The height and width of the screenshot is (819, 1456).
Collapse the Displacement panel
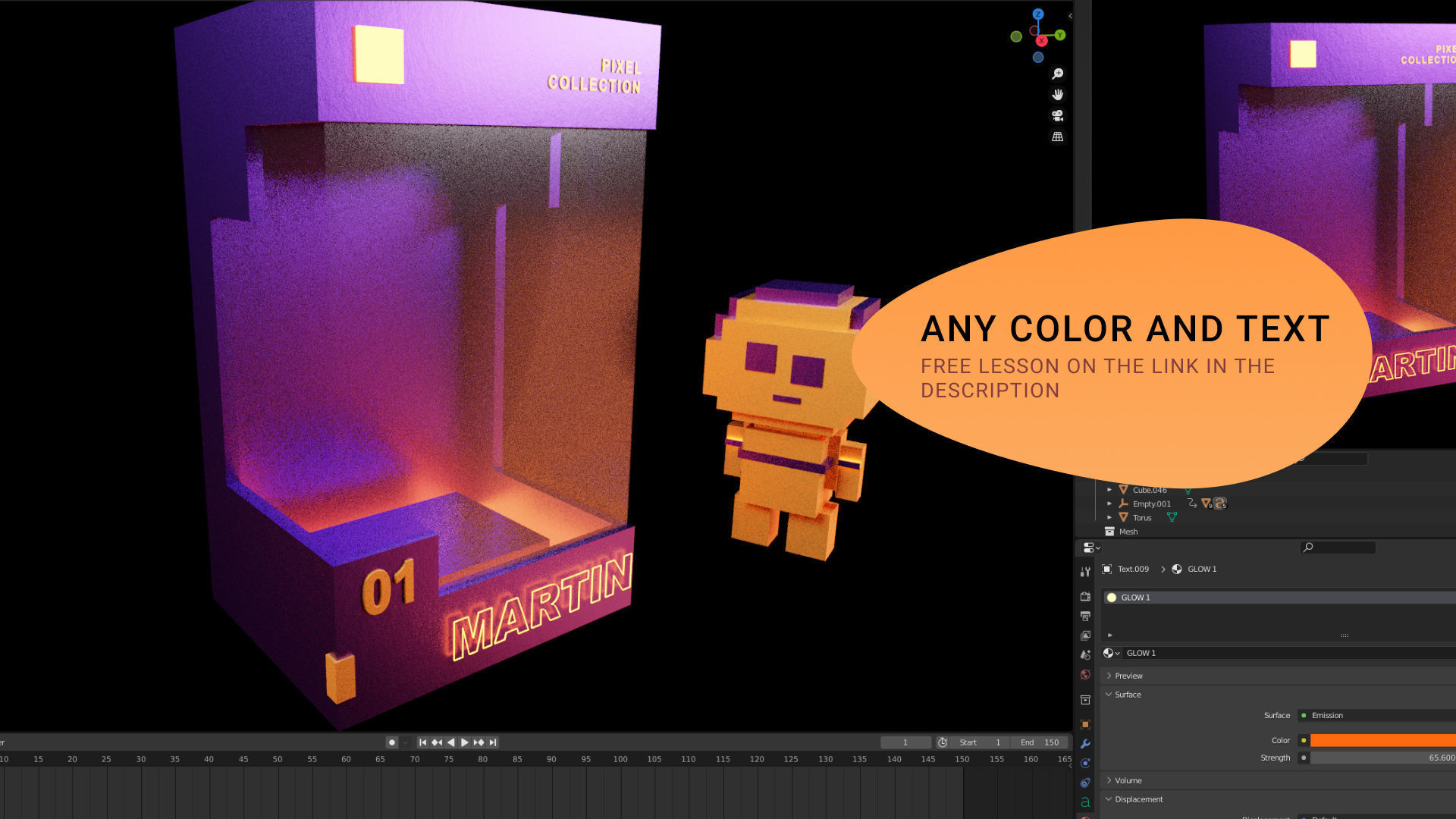pyautogui.click(x=1109, y=799)
